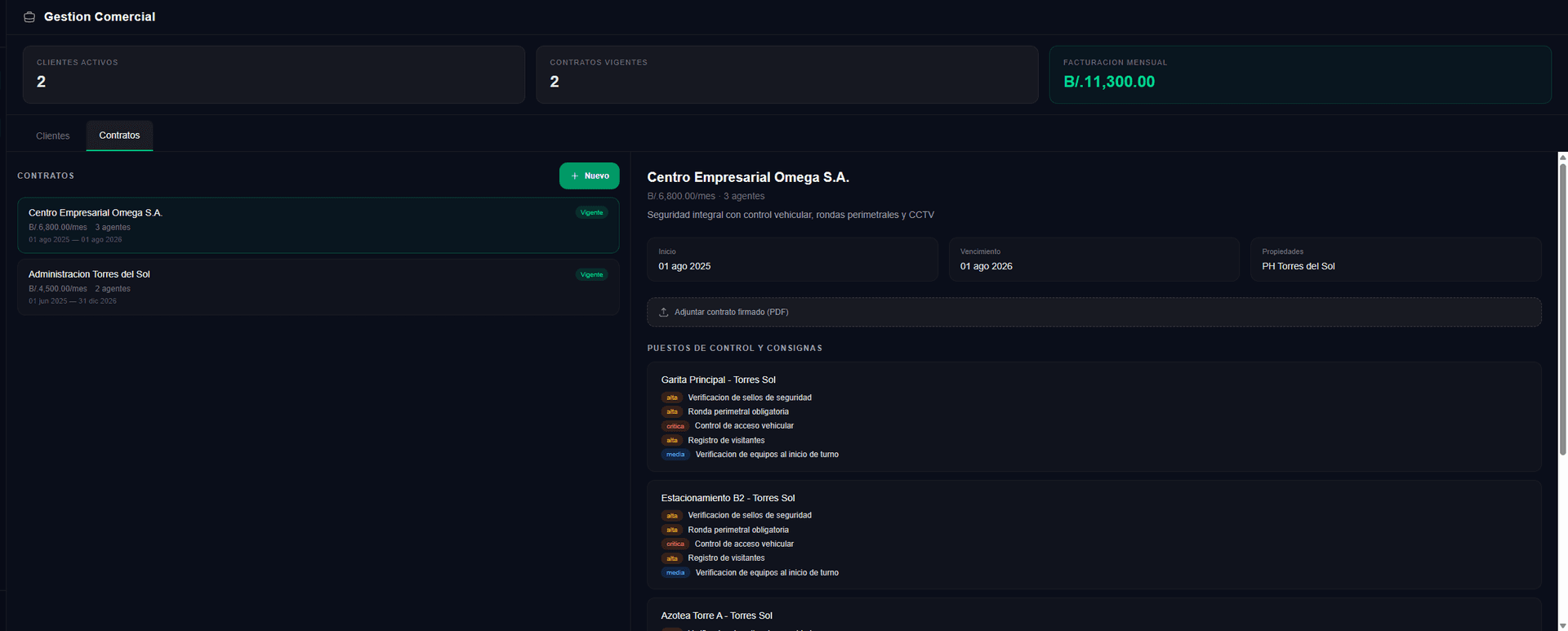1568x631 pixels.
Task: Click the Clientes Activos stat card
Action: coord(274,74)
